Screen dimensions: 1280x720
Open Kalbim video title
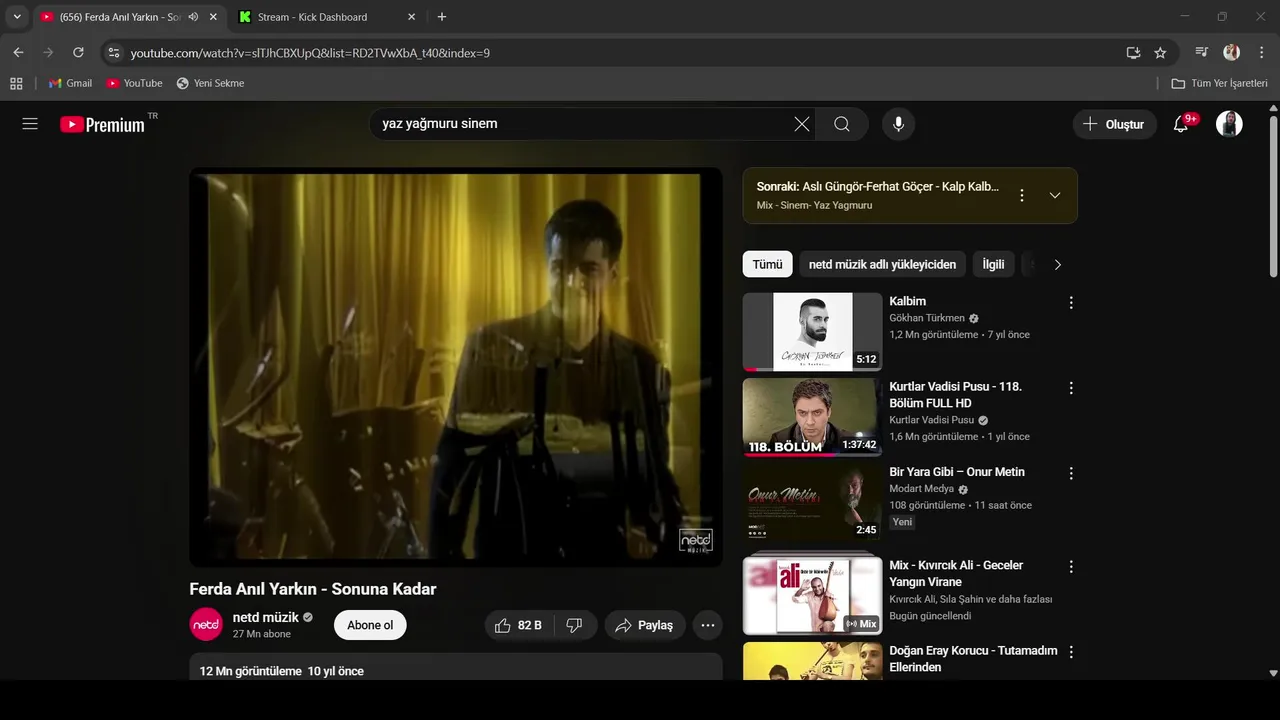[x=907, y=301]
